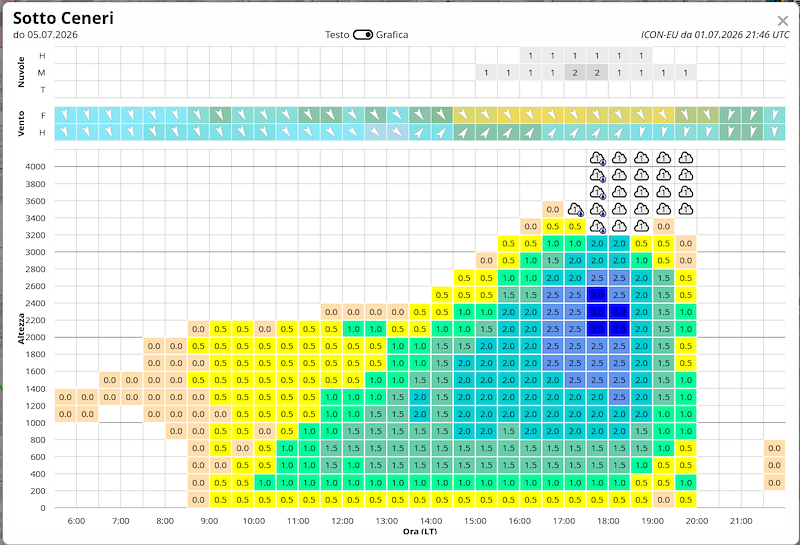
Task: Click 0.0 cell in 0–200 m row at 19:00–19:30
Action: [x=663, y=500]
